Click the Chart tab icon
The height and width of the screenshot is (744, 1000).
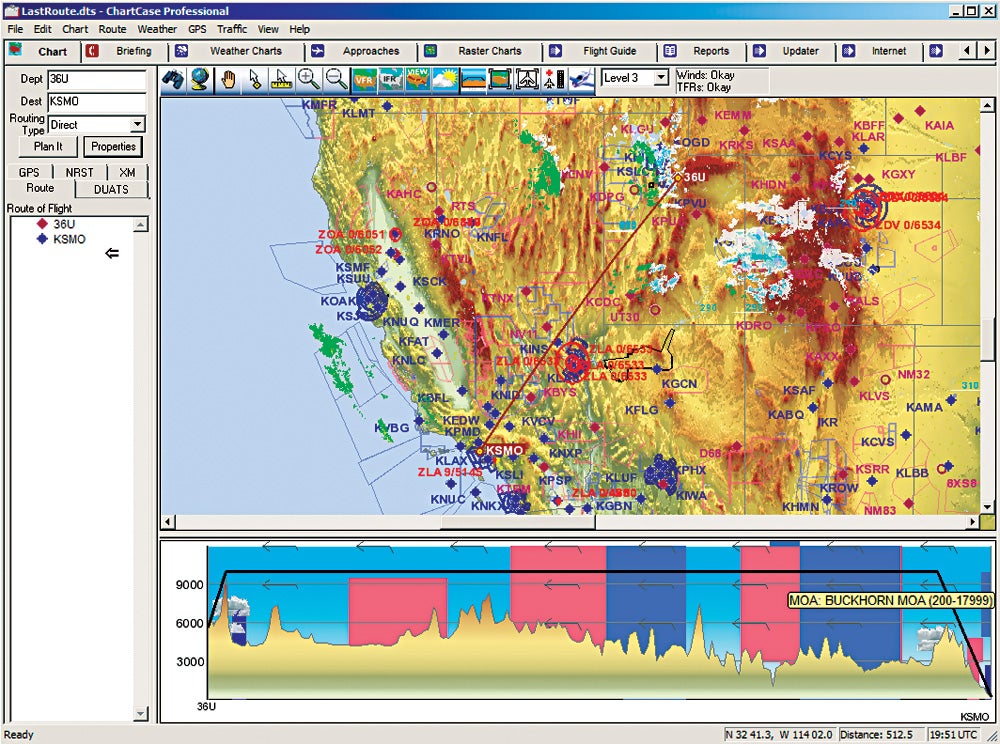pyautogui.click(x=15, y=50)
